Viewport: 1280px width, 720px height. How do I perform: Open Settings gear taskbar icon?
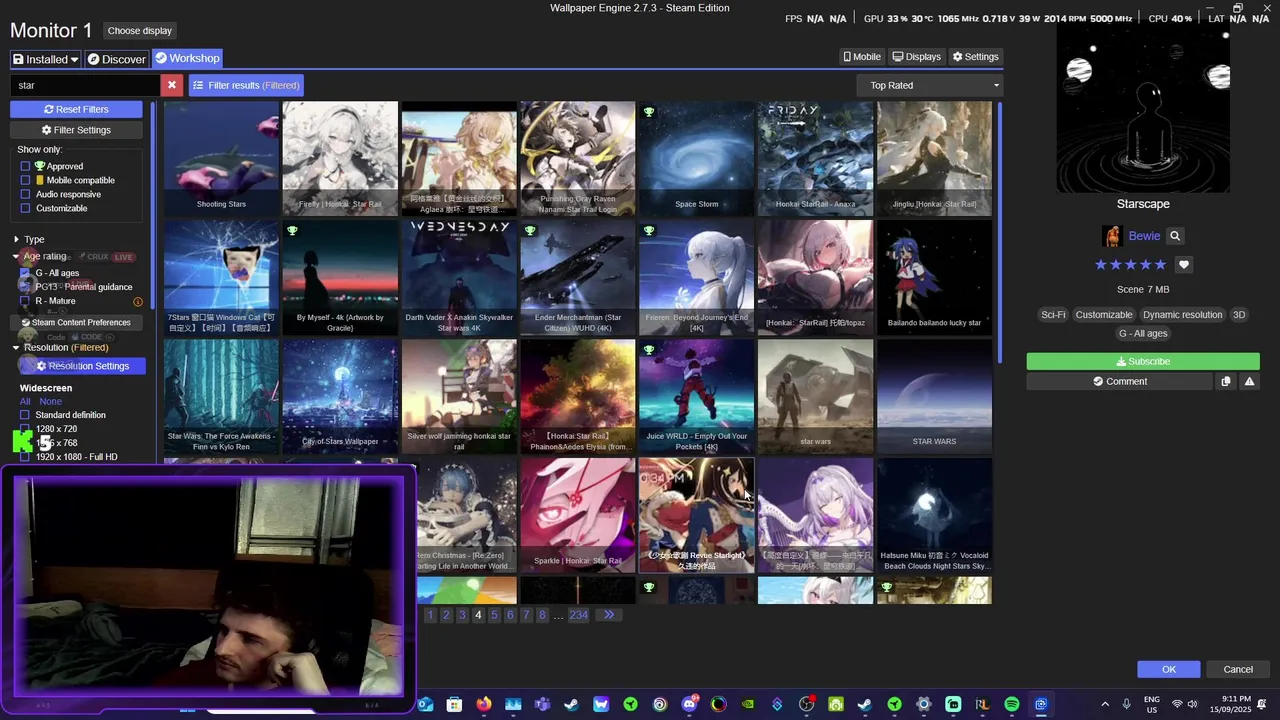(x=924, y=704)
